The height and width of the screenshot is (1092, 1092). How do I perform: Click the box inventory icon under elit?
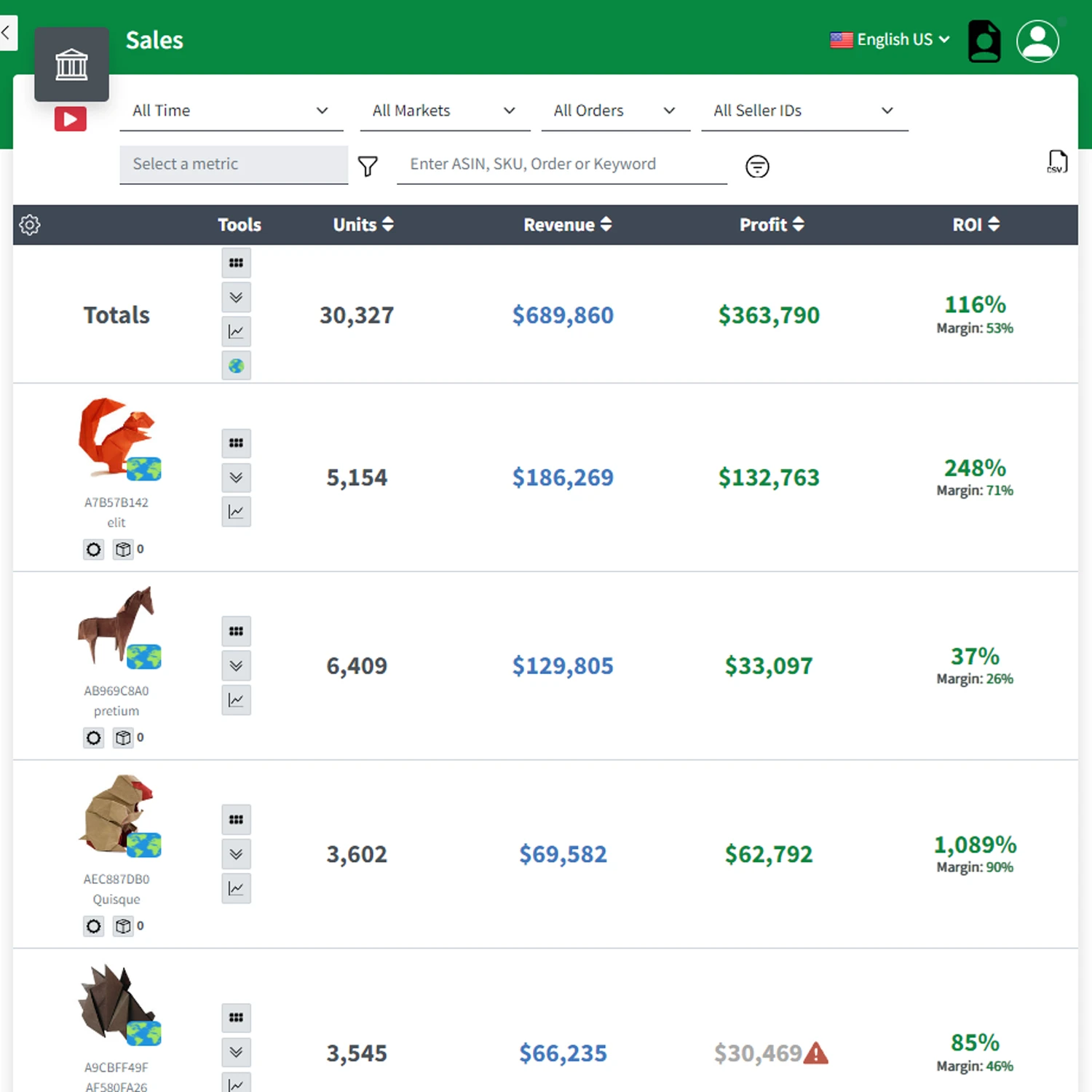click(x=124, y=550)
